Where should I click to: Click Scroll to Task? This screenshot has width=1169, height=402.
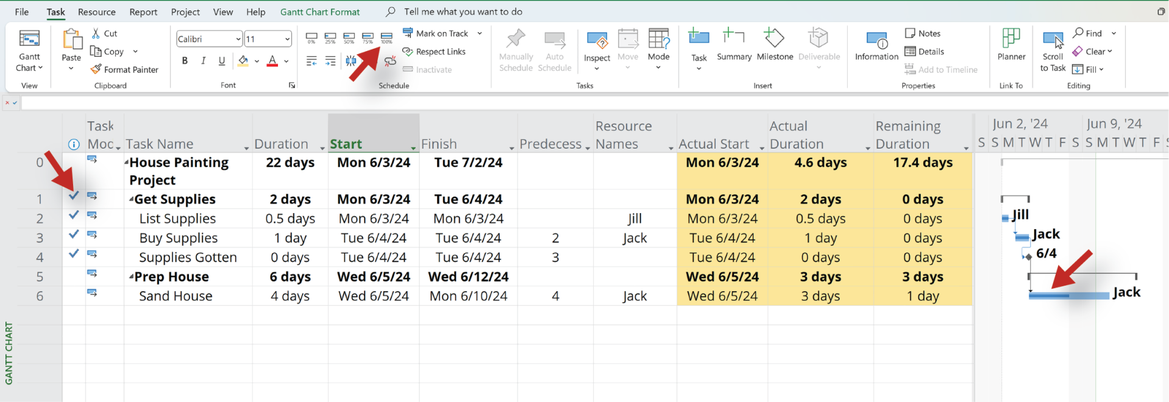pos(1053,51)
